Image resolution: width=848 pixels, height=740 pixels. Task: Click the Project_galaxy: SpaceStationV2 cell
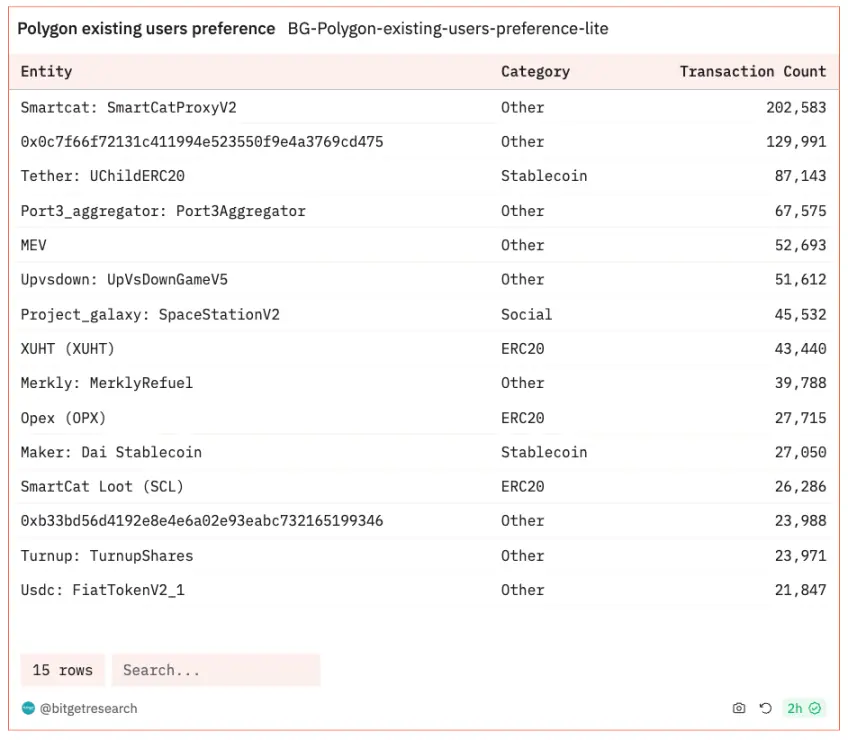pos(150,314)
